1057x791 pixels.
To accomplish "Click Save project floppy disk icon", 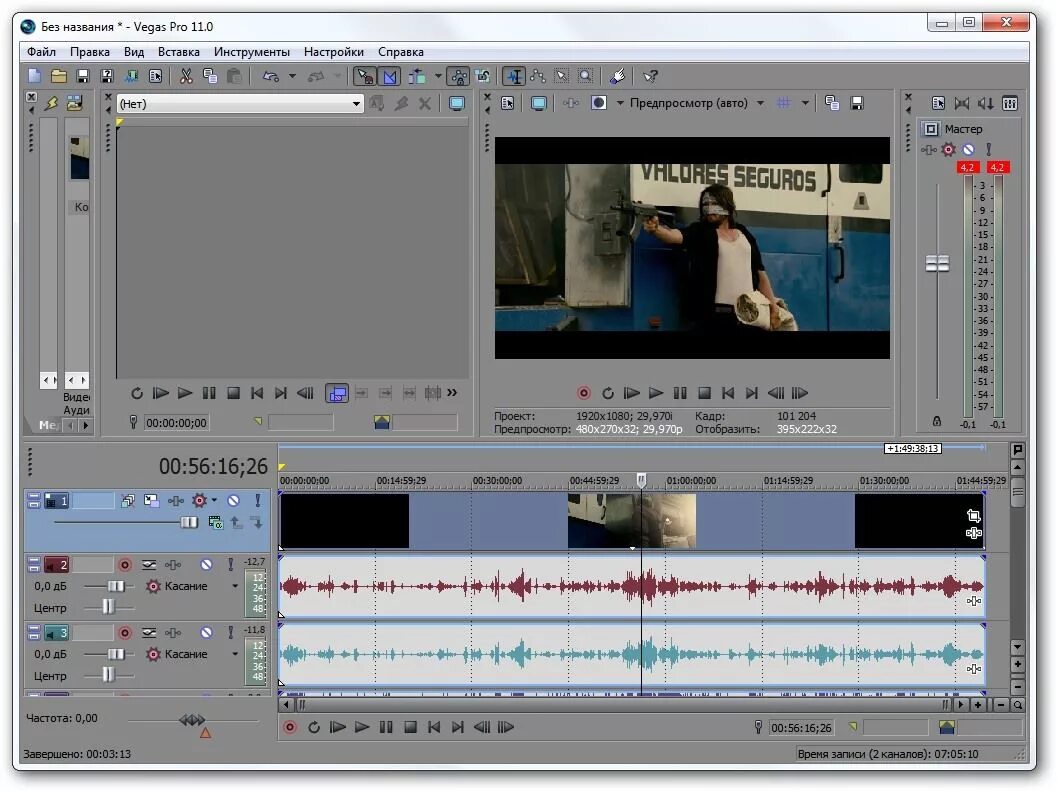I will [x=83, y=76].
